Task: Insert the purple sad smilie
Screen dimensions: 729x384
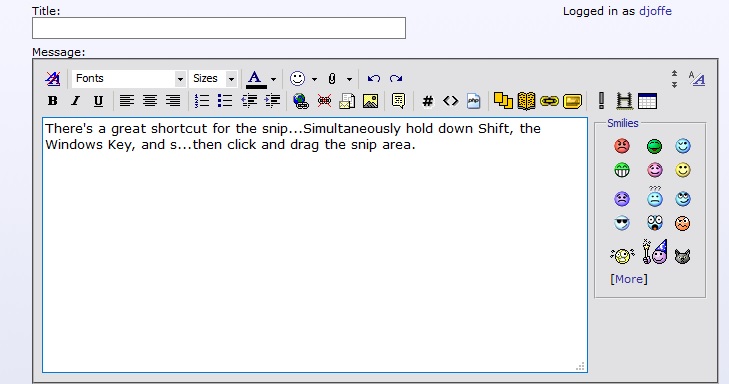Action: click(622, 199)
